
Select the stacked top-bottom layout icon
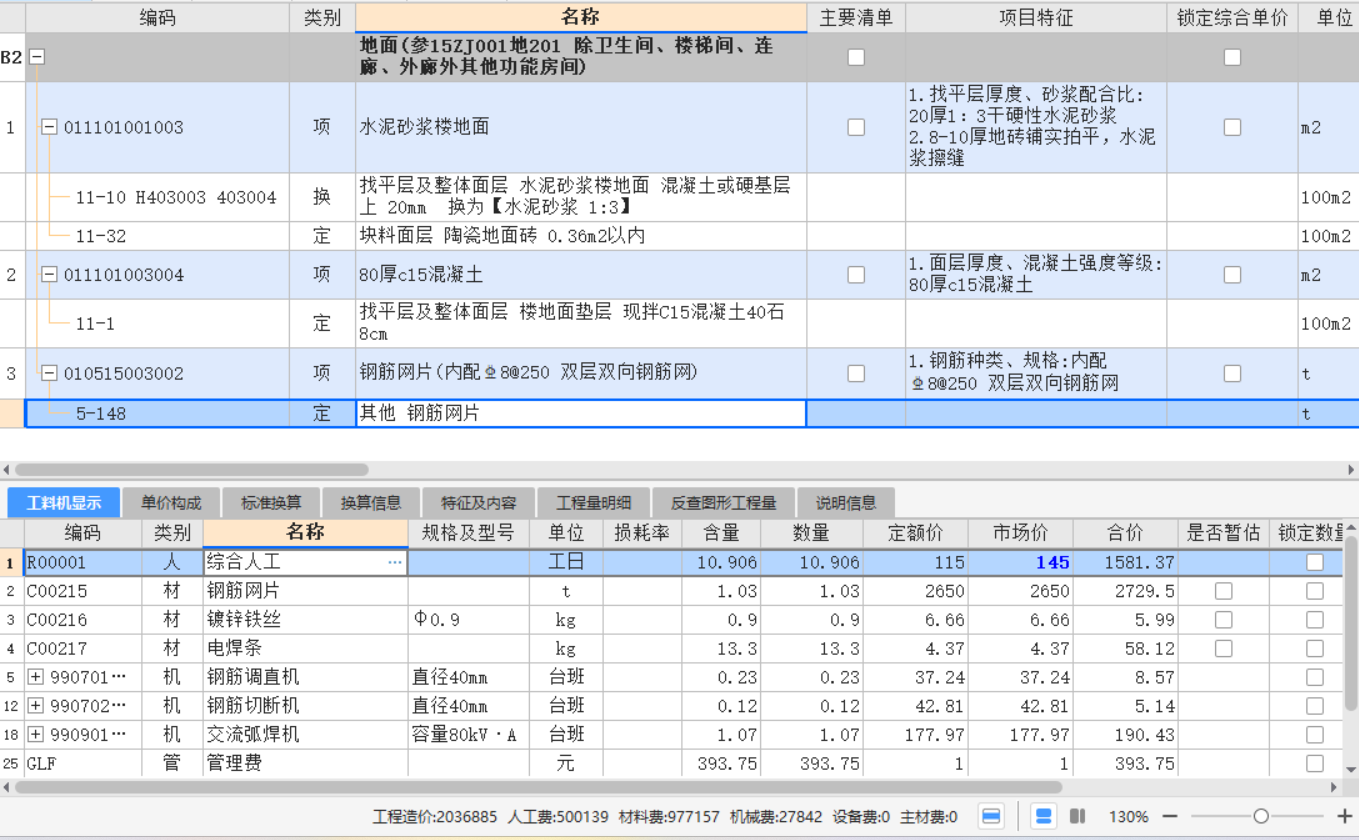(1043, 816)
